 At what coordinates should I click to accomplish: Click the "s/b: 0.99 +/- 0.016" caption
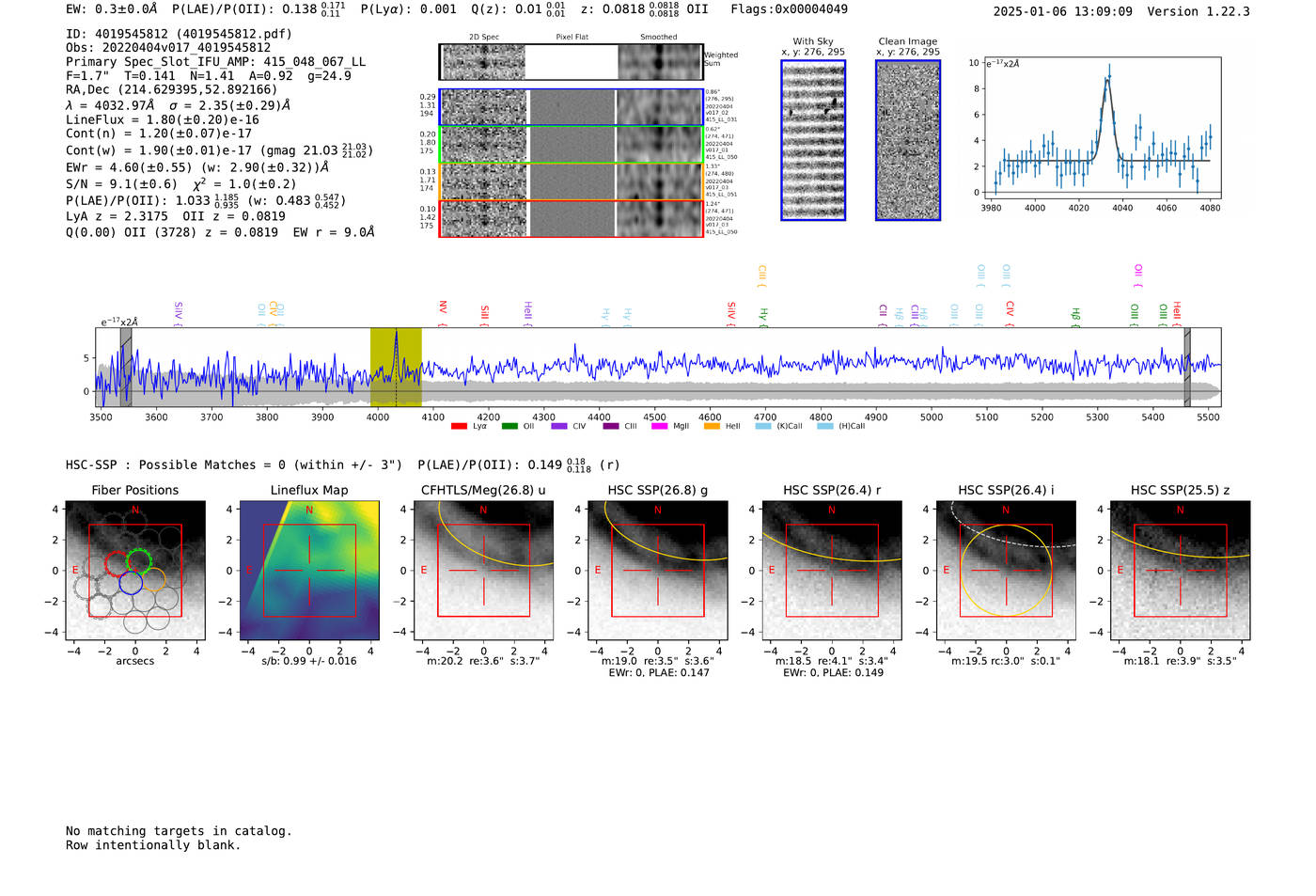tap(309, 661)
